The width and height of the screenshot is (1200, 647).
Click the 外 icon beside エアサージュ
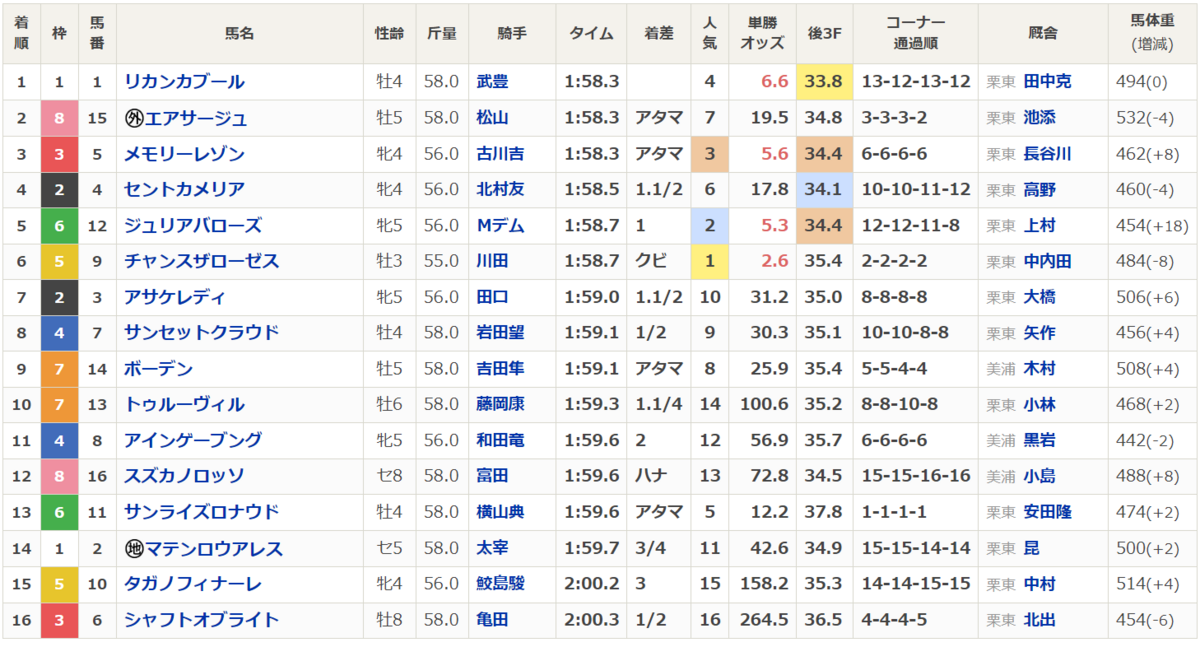click(133, 118)
